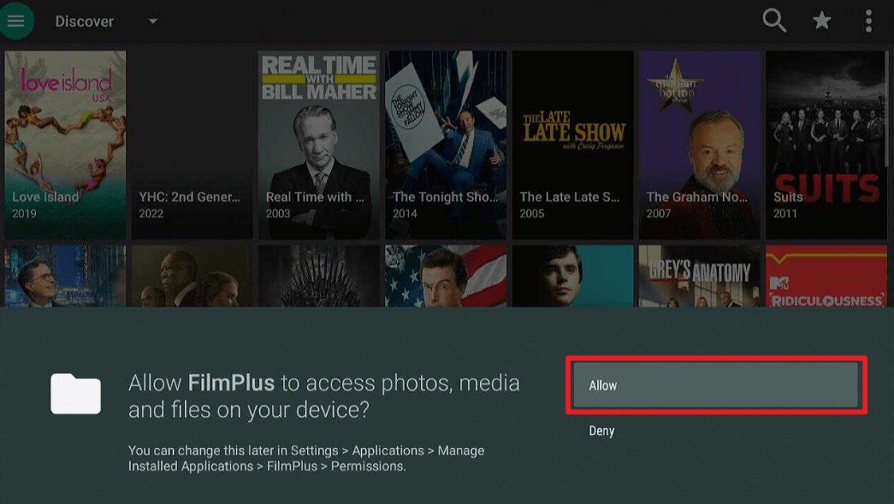
Task: Open Real Time with Bill Maher poster
Action: 319,145
